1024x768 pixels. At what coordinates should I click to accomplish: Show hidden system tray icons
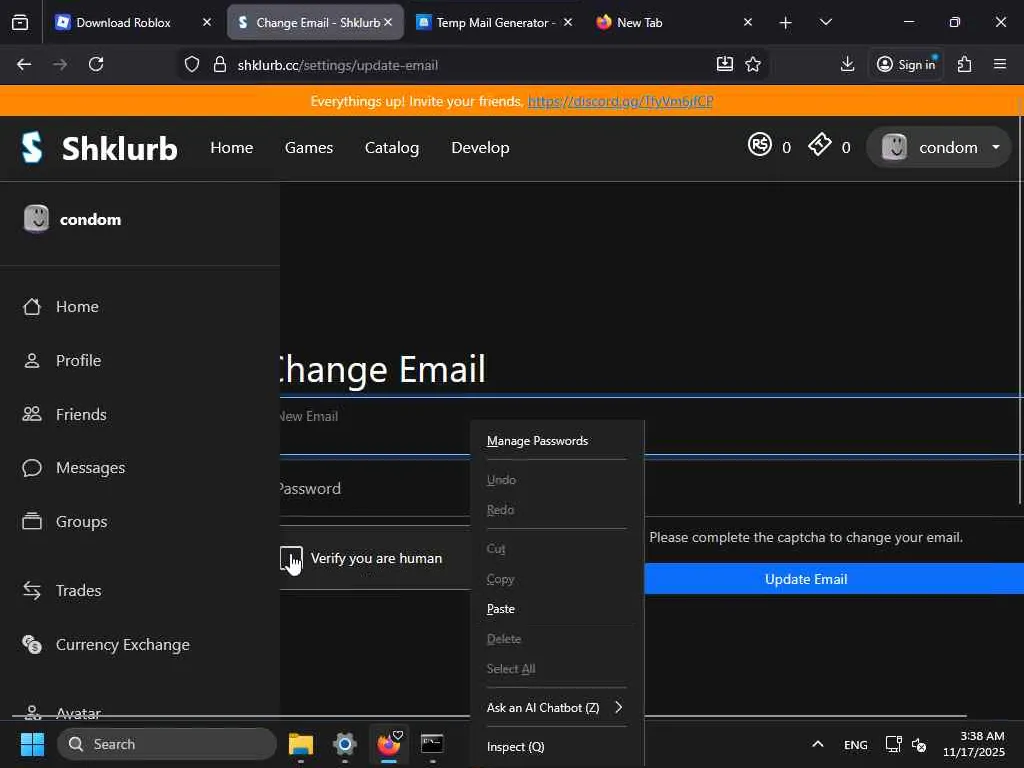817,744
